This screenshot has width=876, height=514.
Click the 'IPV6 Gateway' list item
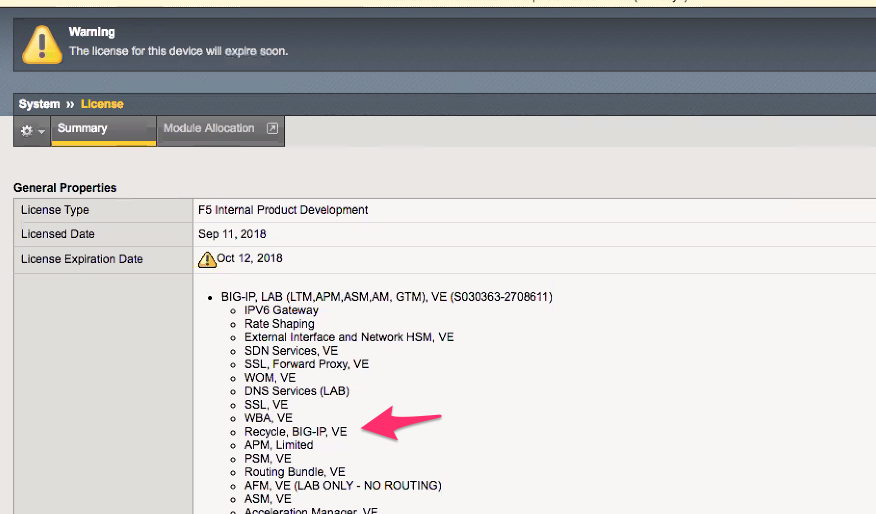[281, 310]
